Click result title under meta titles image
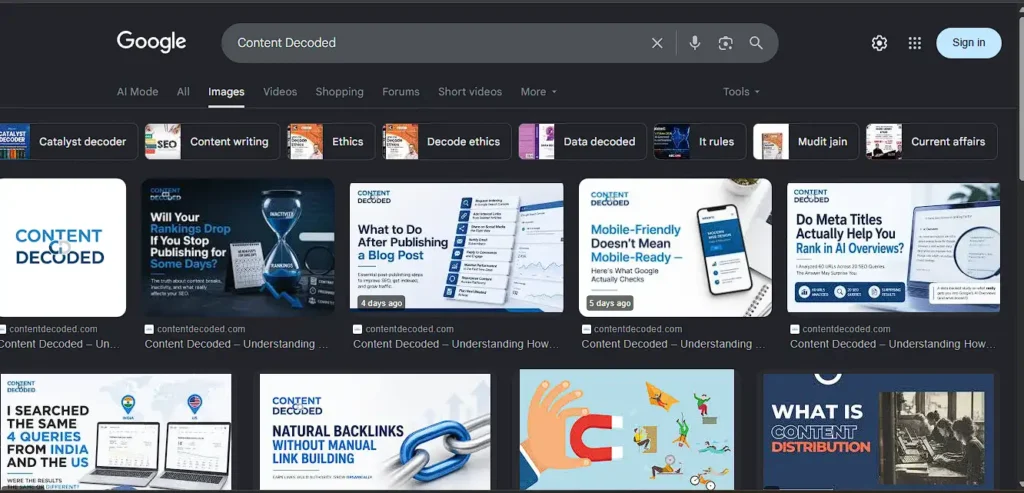Image resolution: width=1024 pixels, height=493 pixels. click(x=893, y=344)
